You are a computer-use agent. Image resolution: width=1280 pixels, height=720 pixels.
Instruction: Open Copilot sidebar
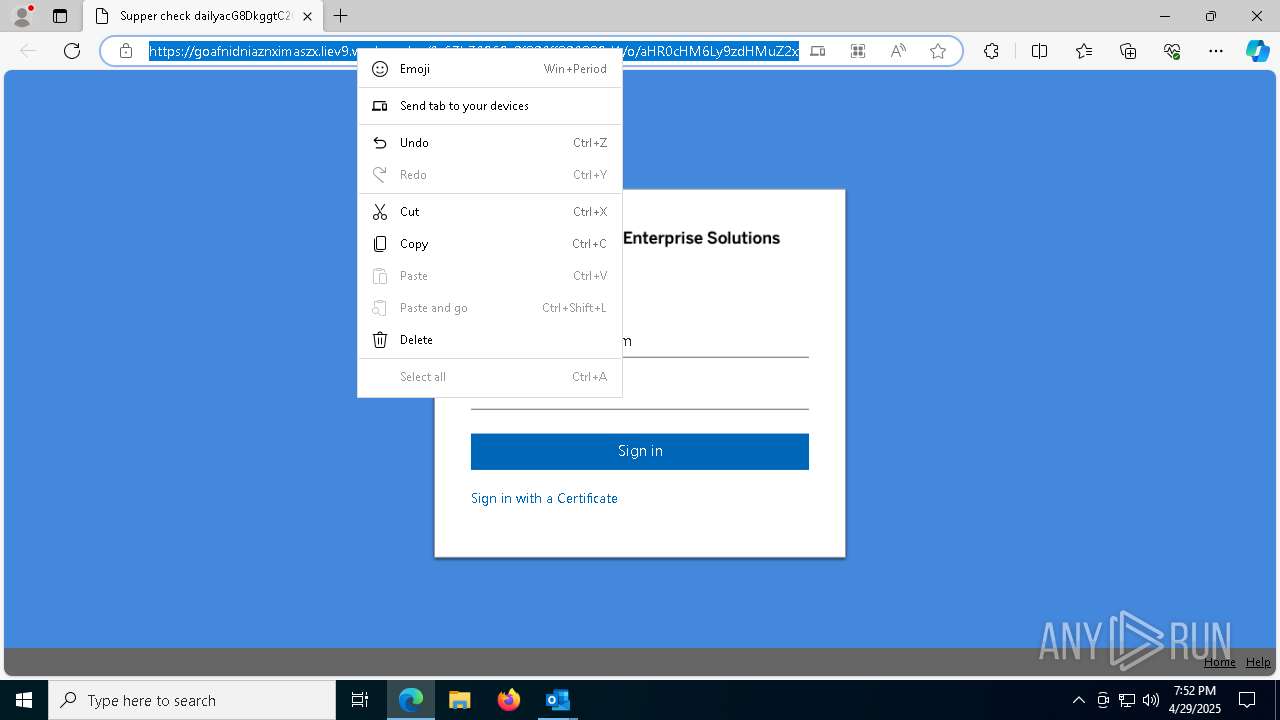(1257, 51)
